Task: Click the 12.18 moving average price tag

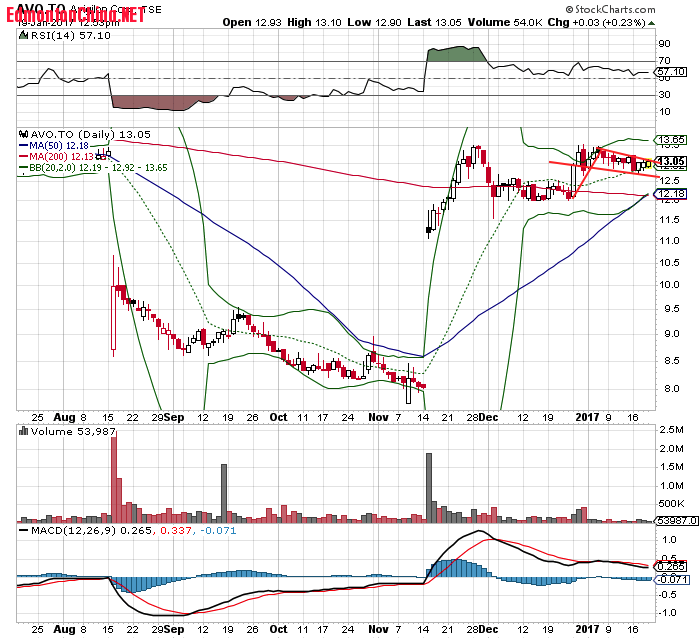Action: (x=671, y=194)
